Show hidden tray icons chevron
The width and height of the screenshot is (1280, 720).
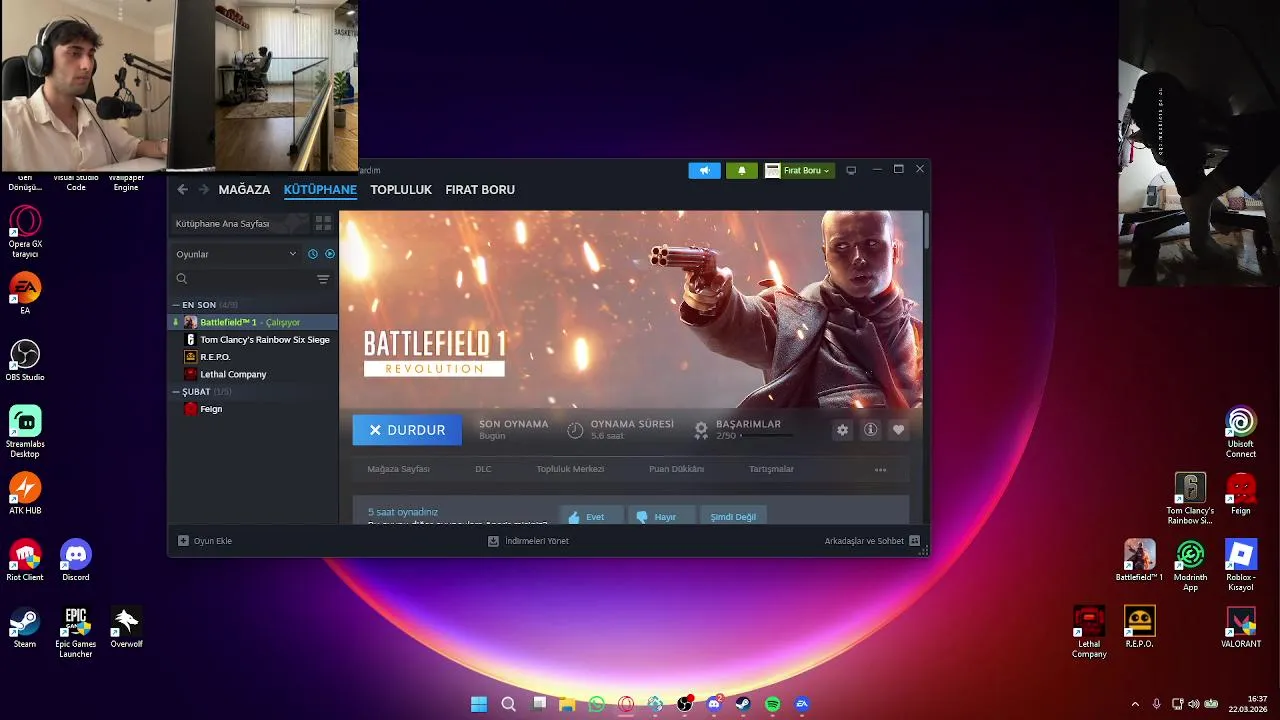coord(1135,704)
